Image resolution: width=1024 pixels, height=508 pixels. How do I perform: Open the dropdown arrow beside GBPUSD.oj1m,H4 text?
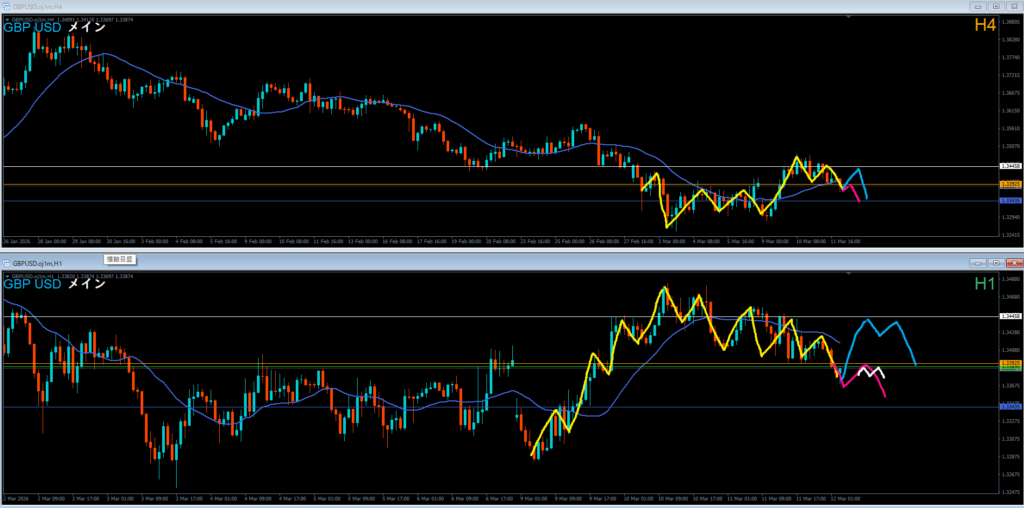(x=7, y=17)
